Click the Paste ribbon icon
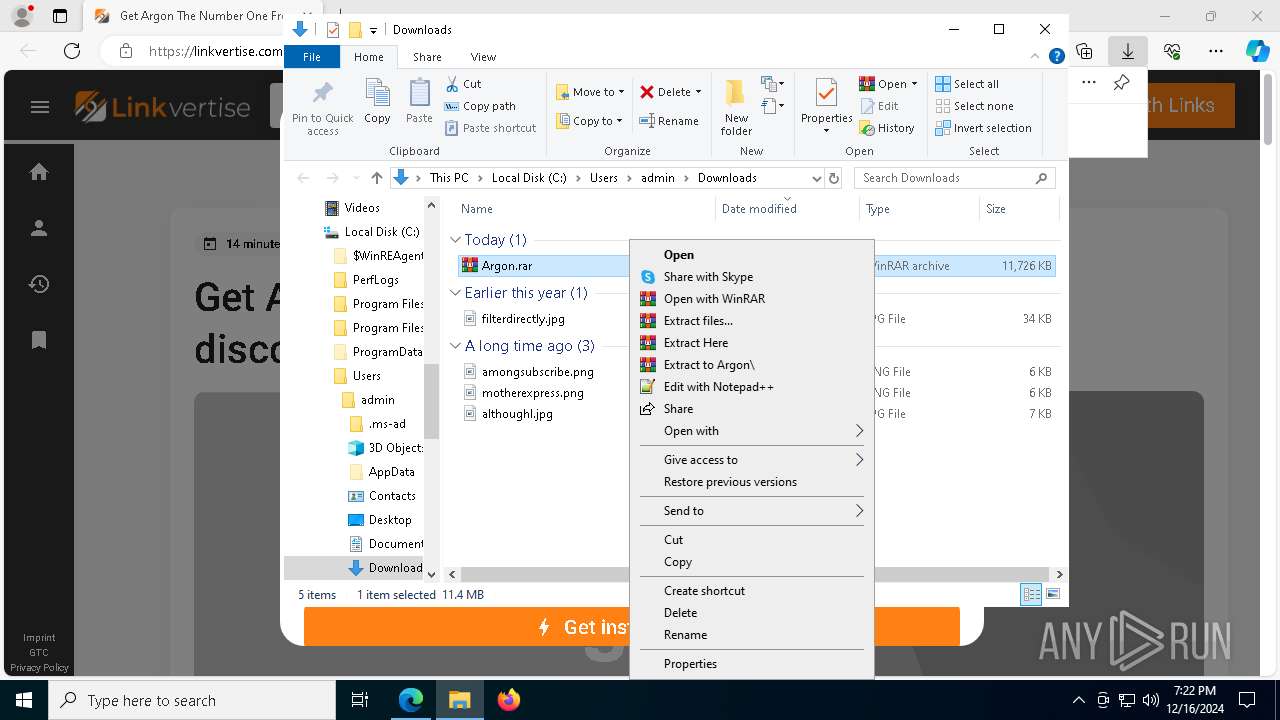This screenshot has height=720, width=1280. pyautogui.click(x=419, y=102)
